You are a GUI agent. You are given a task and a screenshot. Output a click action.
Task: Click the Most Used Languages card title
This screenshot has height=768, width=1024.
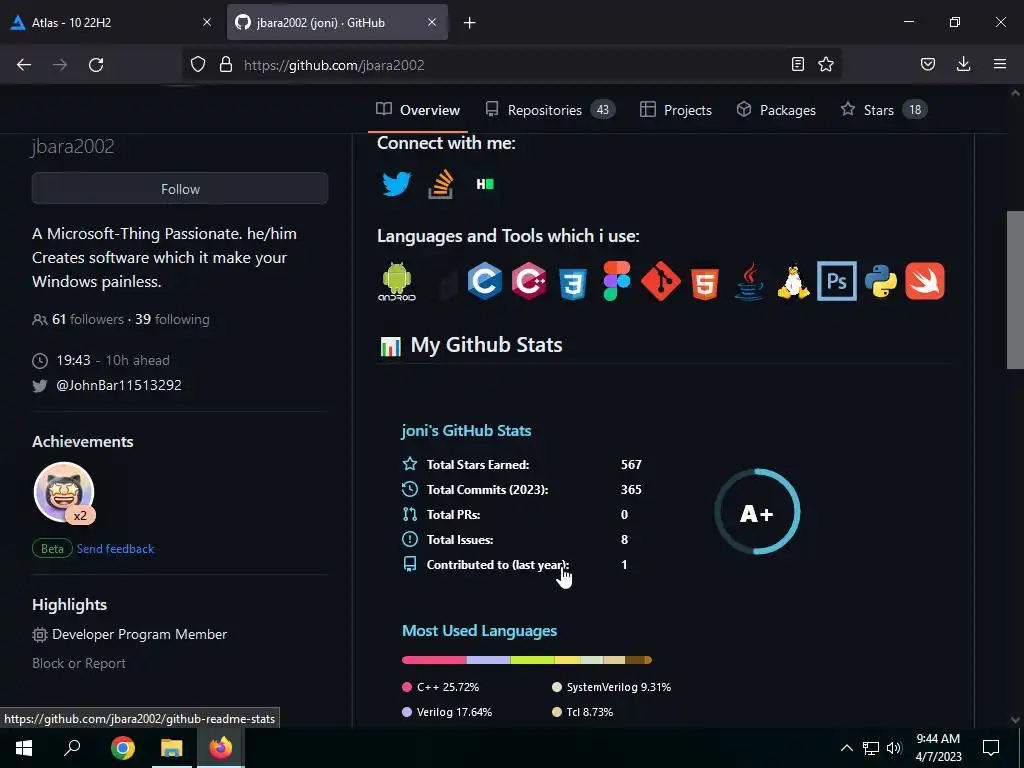click(x=479, y=631)
